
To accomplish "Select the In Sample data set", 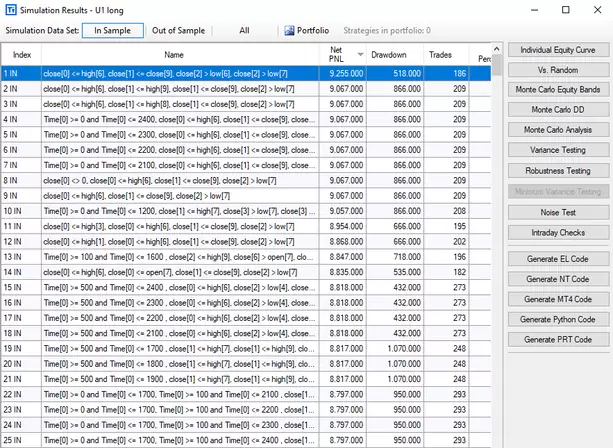I will (113, 30).
